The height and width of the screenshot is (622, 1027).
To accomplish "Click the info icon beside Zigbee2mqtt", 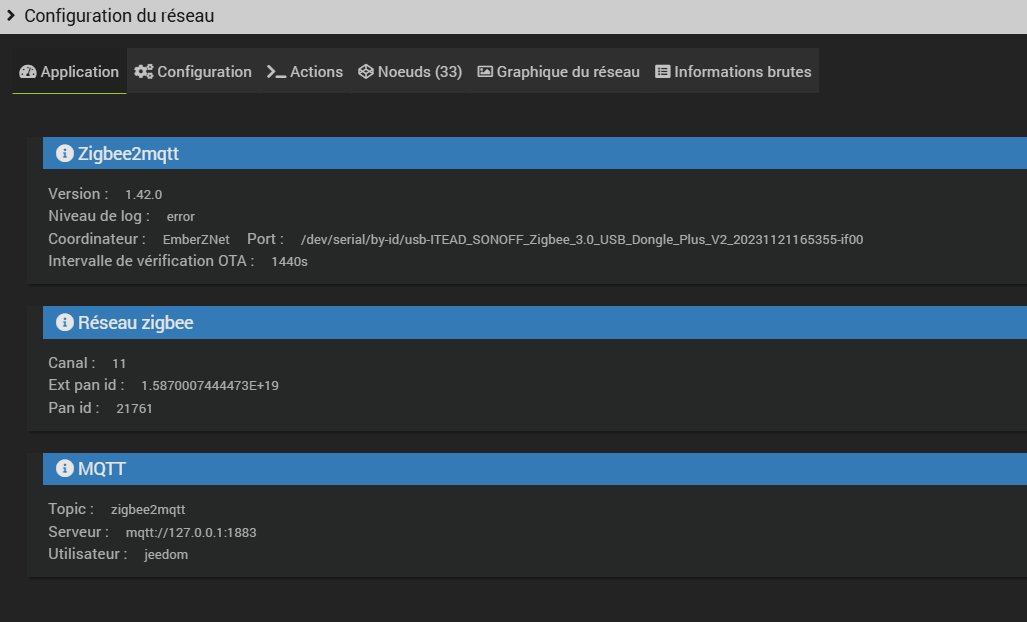I will tap(64, 153).
